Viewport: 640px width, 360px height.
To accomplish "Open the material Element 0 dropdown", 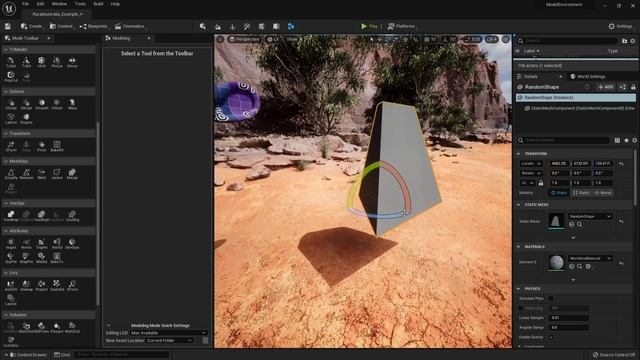I will (590, 258).
